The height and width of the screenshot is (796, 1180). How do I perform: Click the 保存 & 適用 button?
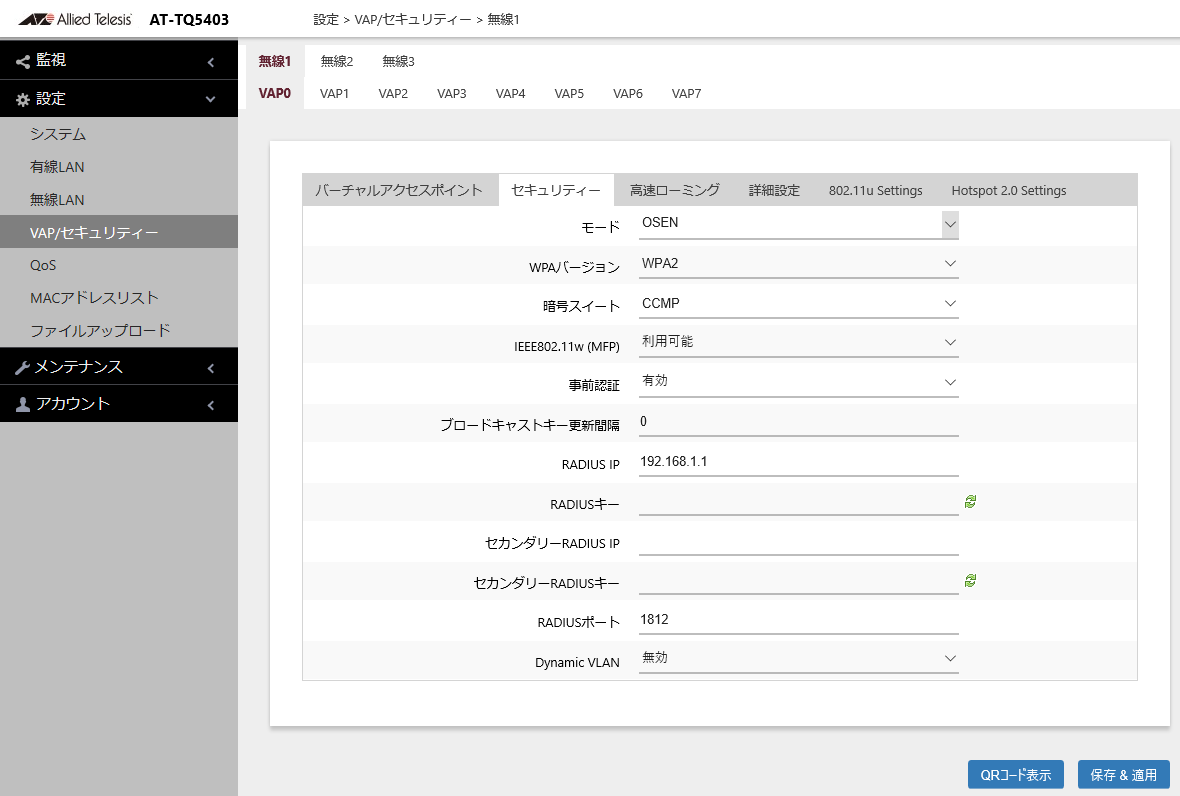(1124, 774)
